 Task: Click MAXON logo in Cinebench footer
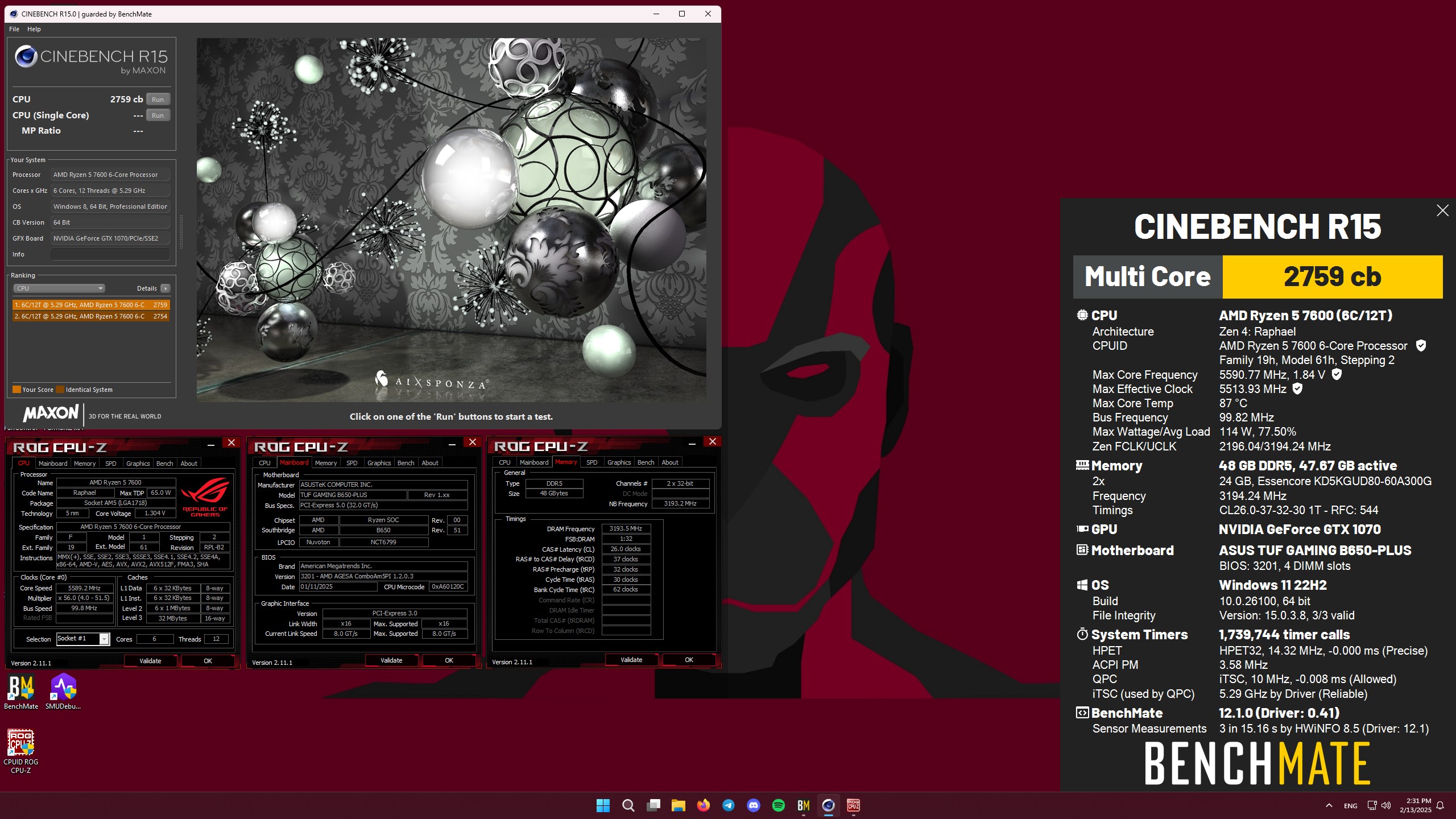click(51, 413)
